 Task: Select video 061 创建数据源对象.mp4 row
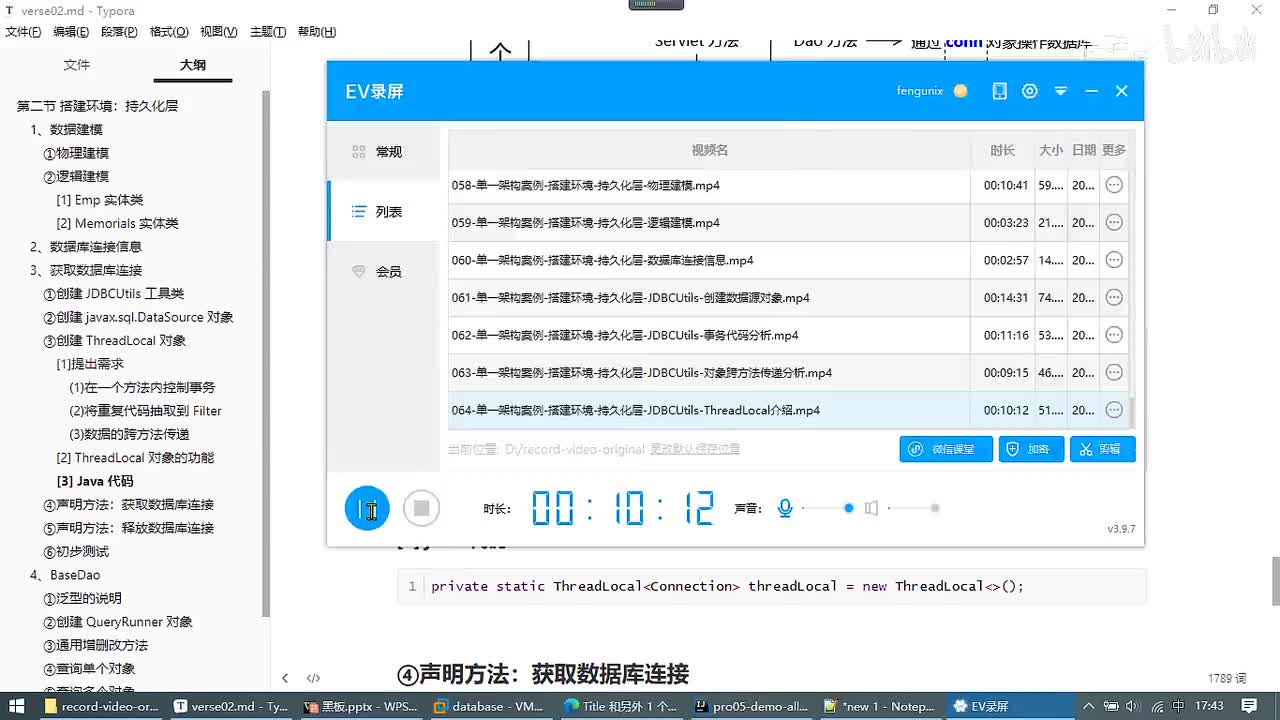788,297
